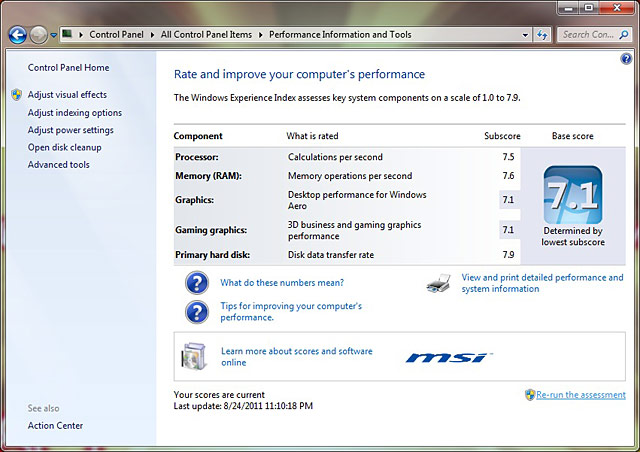Click the question mark icon beside the performance tips link
Viewport: 640px width, 452px height.
pos(197,311)
